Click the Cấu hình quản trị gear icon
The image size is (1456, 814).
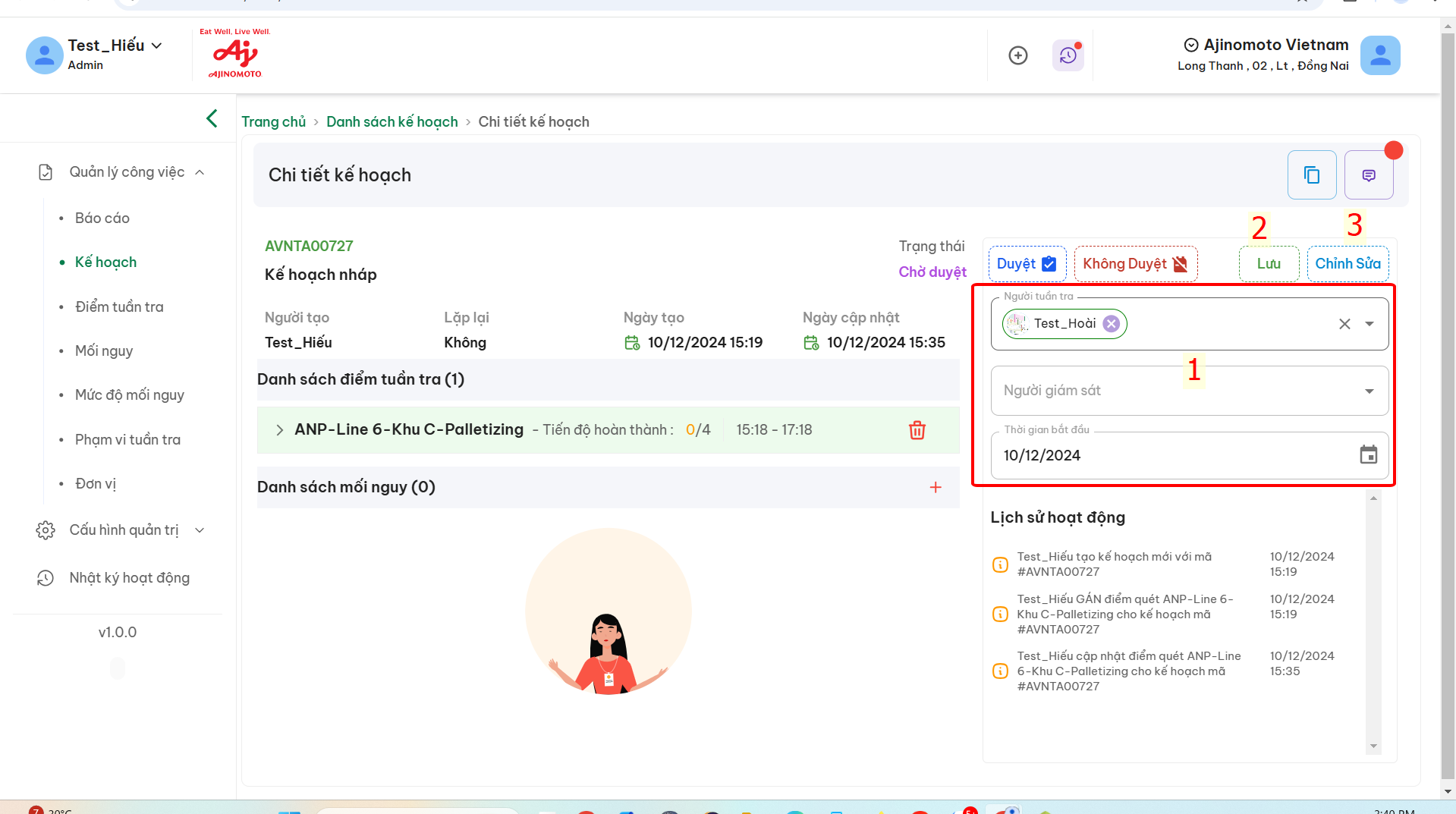click(46, 530)
